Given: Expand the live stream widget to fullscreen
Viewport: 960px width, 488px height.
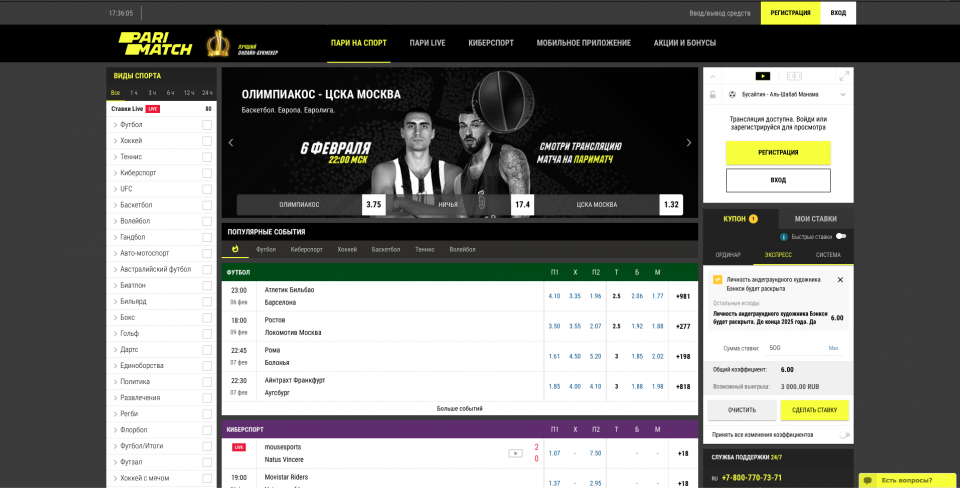Looking at the screenshot, I should [x=844, y=75].
